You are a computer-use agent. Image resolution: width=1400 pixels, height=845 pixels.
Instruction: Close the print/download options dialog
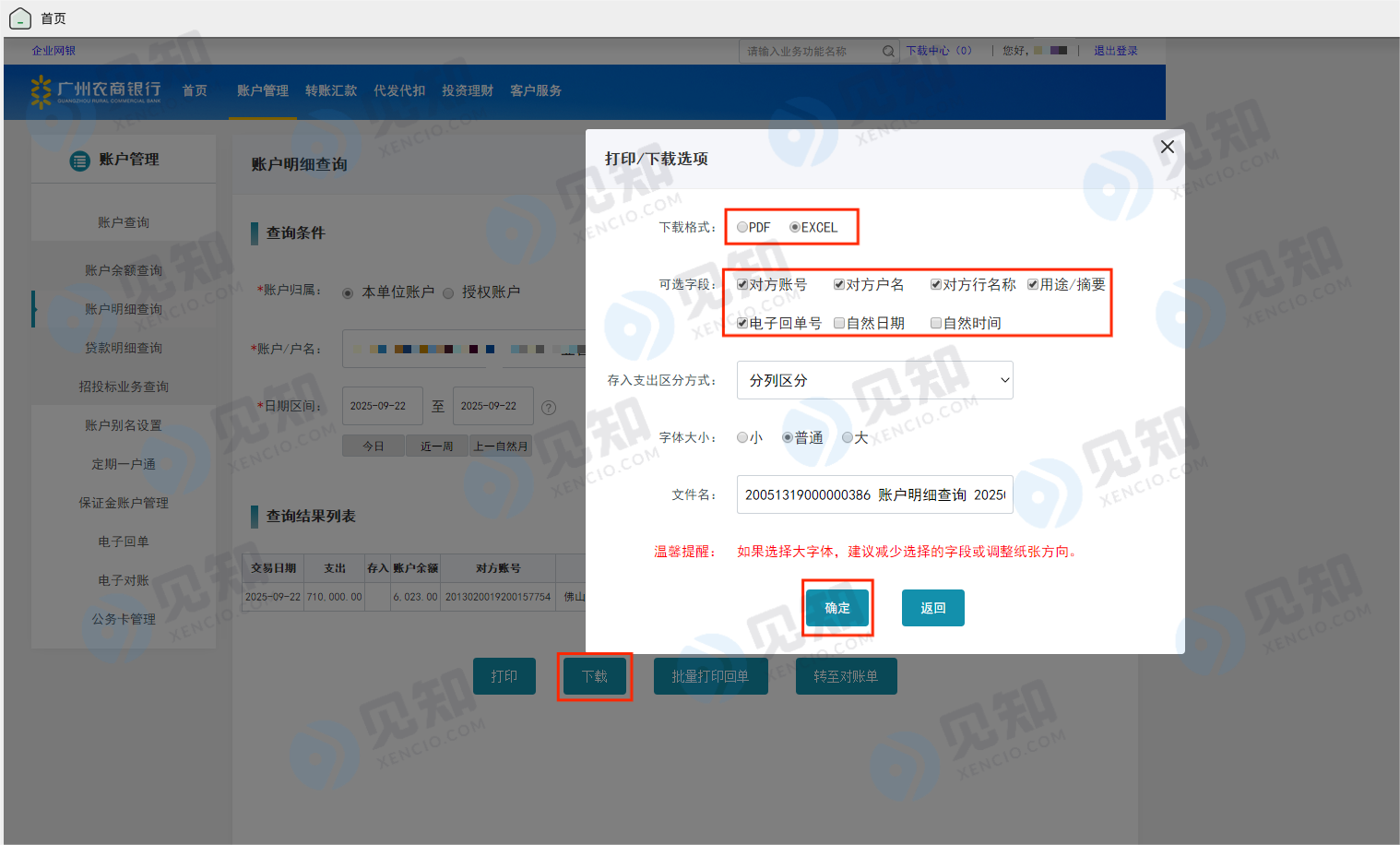coord(1167,147)
